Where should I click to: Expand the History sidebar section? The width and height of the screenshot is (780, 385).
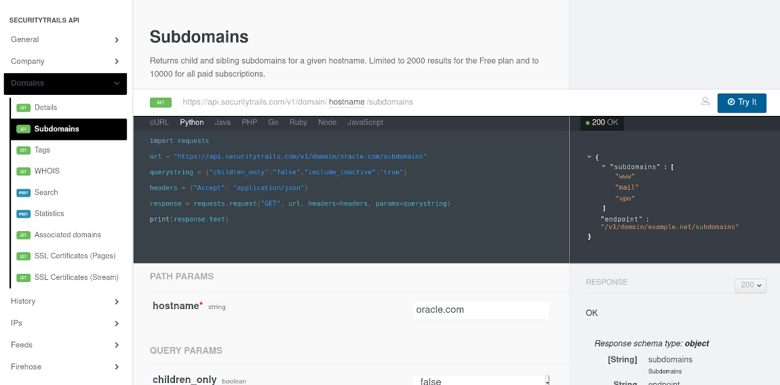65,301
